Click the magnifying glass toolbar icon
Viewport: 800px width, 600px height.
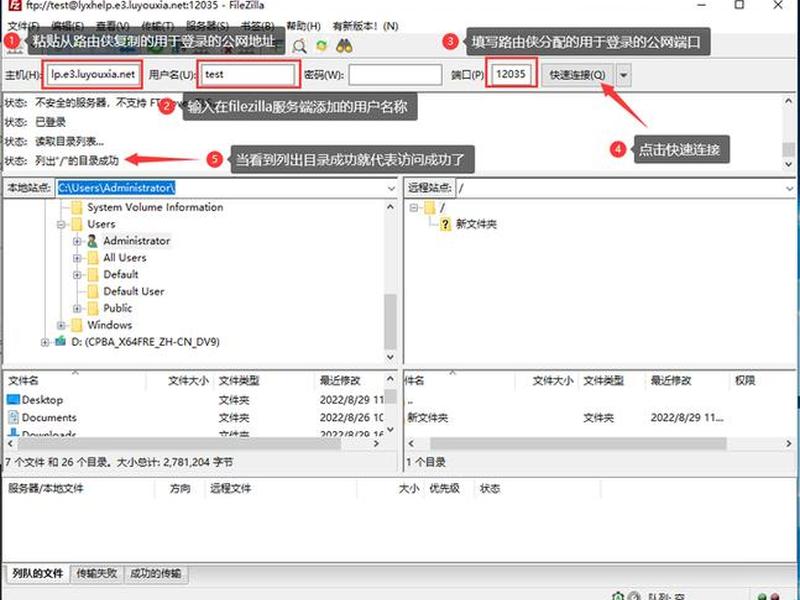299,46
